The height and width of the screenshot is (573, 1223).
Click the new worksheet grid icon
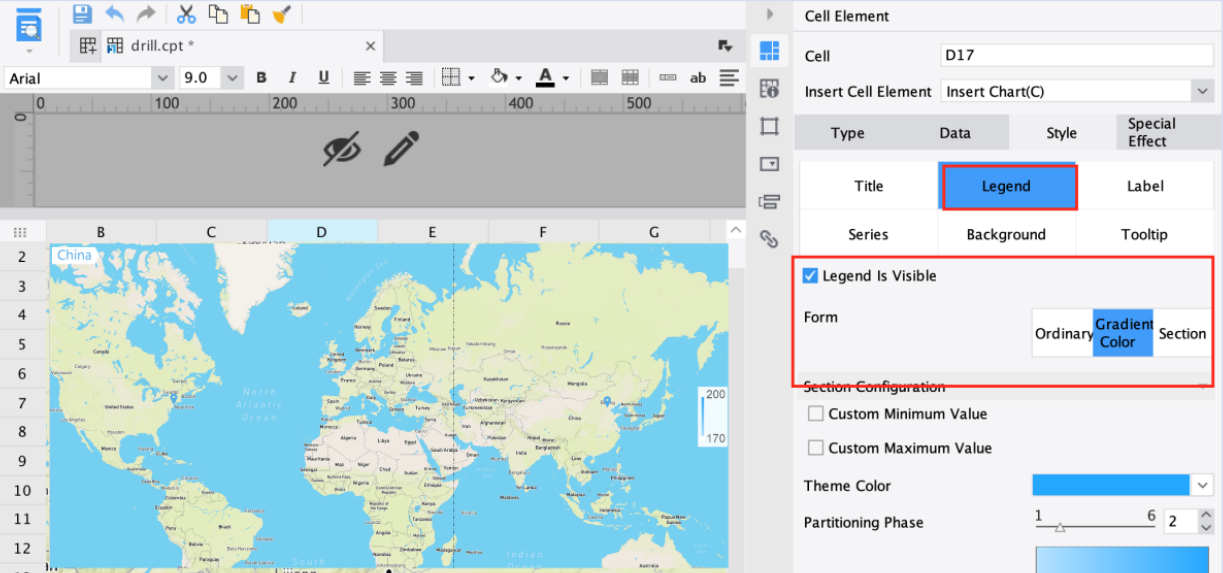point(89,45)
